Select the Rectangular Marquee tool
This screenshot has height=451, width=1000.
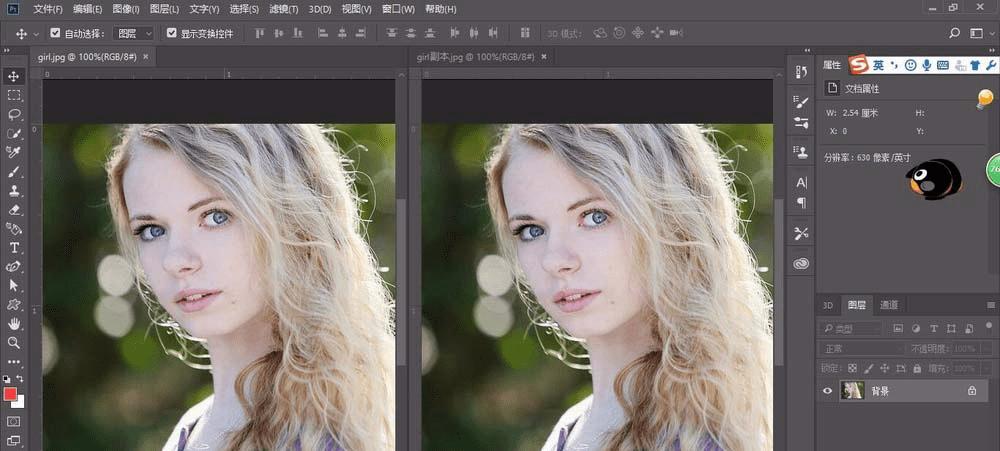tap(14, 95)
